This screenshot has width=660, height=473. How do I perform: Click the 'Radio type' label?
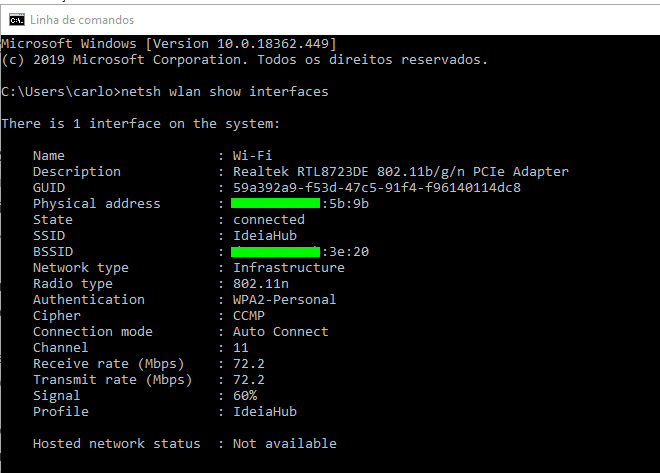click(73, 284)
